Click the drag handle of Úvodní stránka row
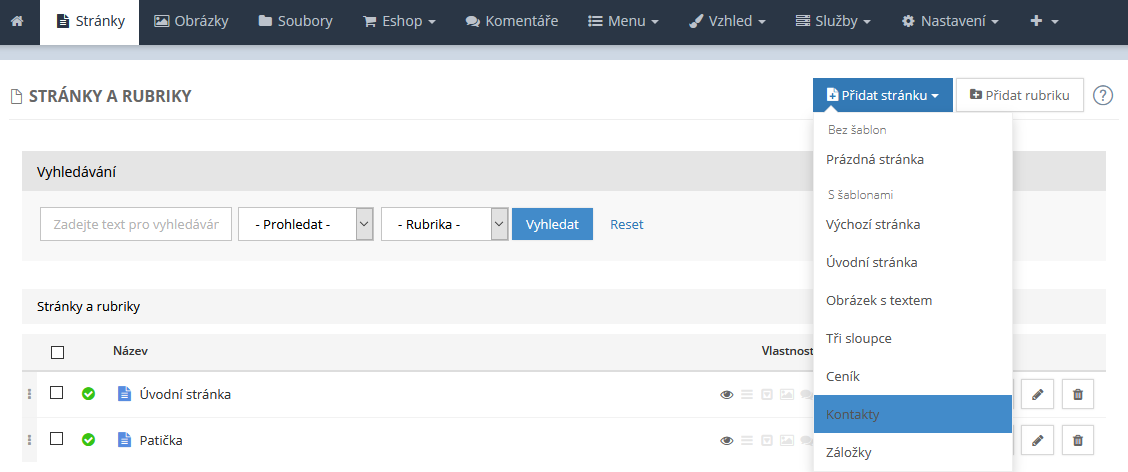1128x472 pixels. (x=29, y=394)
